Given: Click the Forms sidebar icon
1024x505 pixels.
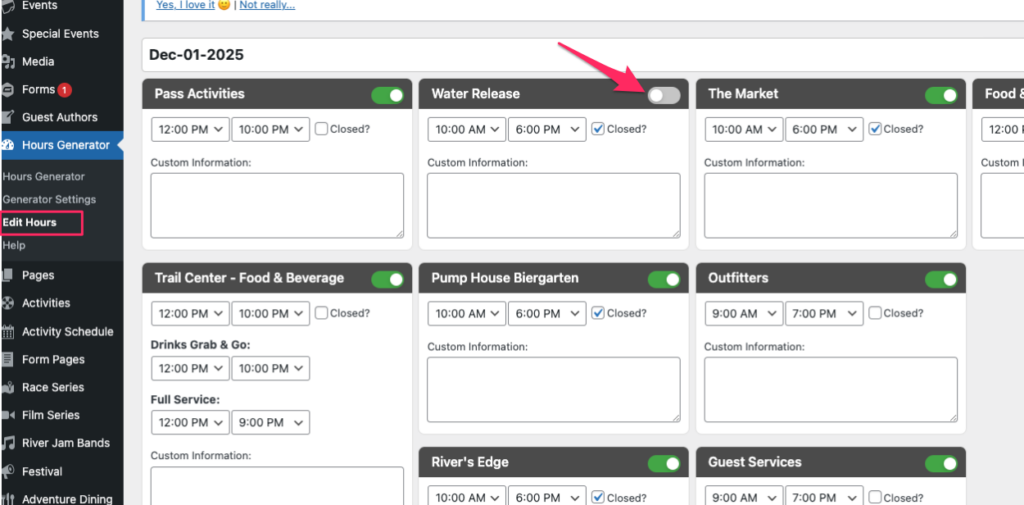Looking at the screenshot, I should click(x=8, y=90).
